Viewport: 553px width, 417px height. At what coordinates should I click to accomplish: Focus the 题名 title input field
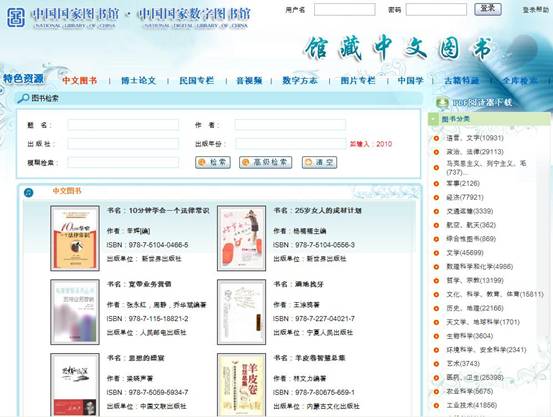(x=123, y=125)
